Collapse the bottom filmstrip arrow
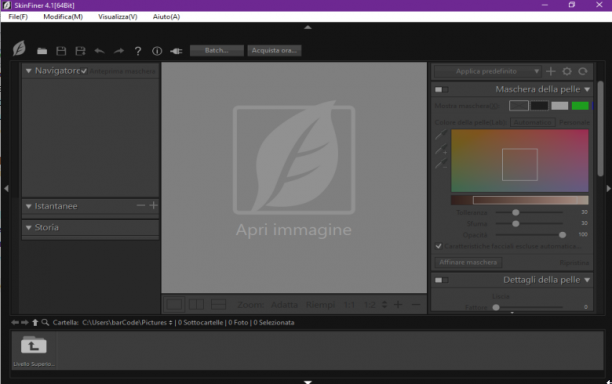This screenshot has width=612, height=384. (x=308, y=382)
